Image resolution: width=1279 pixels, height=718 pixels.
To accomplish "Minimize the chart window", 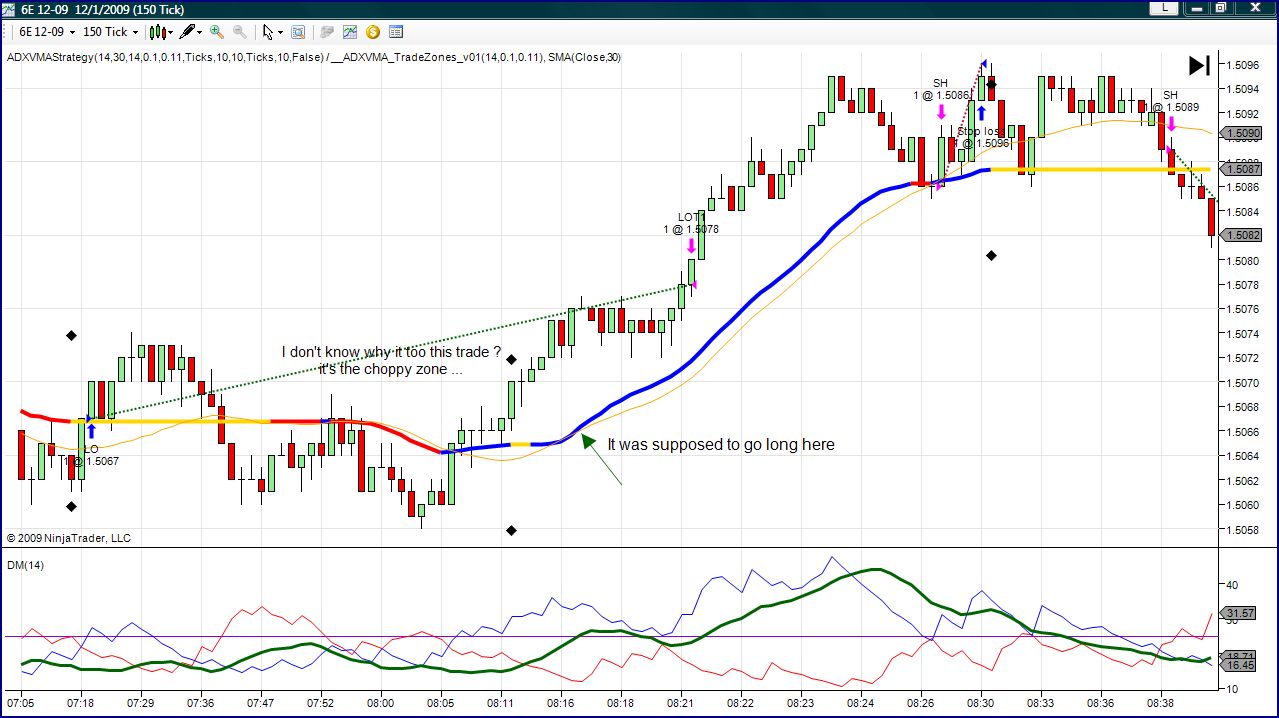I will pyautogui.click(x=1196, y=8).
